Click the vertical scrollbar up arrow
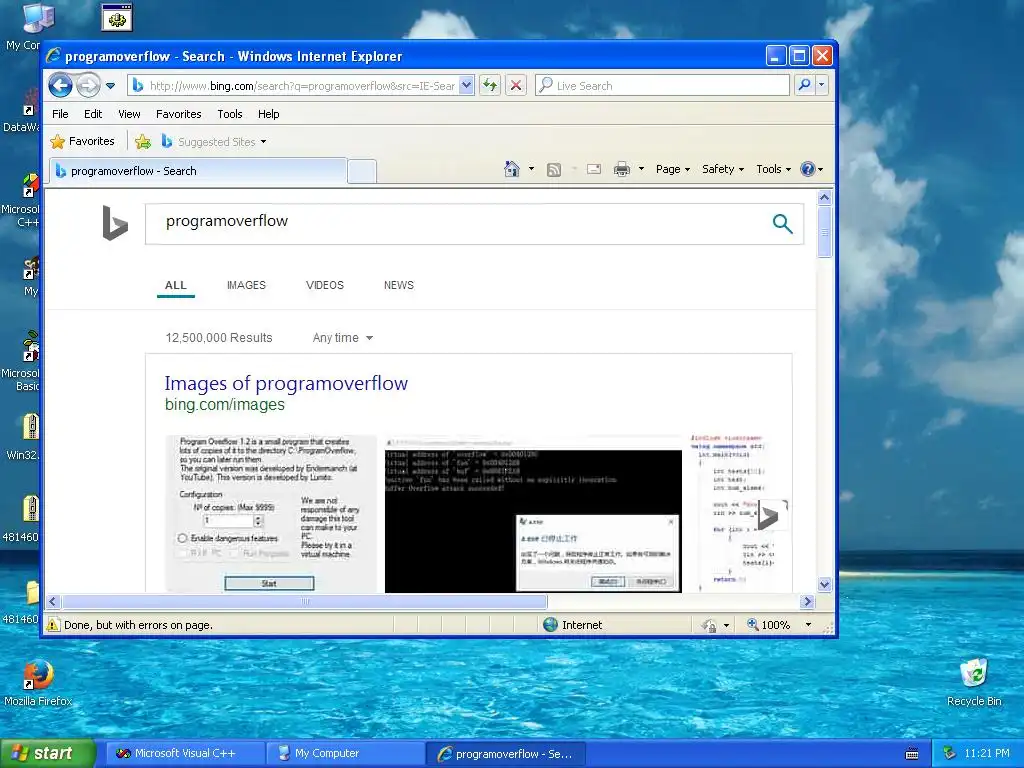 (x=824, y=197)
